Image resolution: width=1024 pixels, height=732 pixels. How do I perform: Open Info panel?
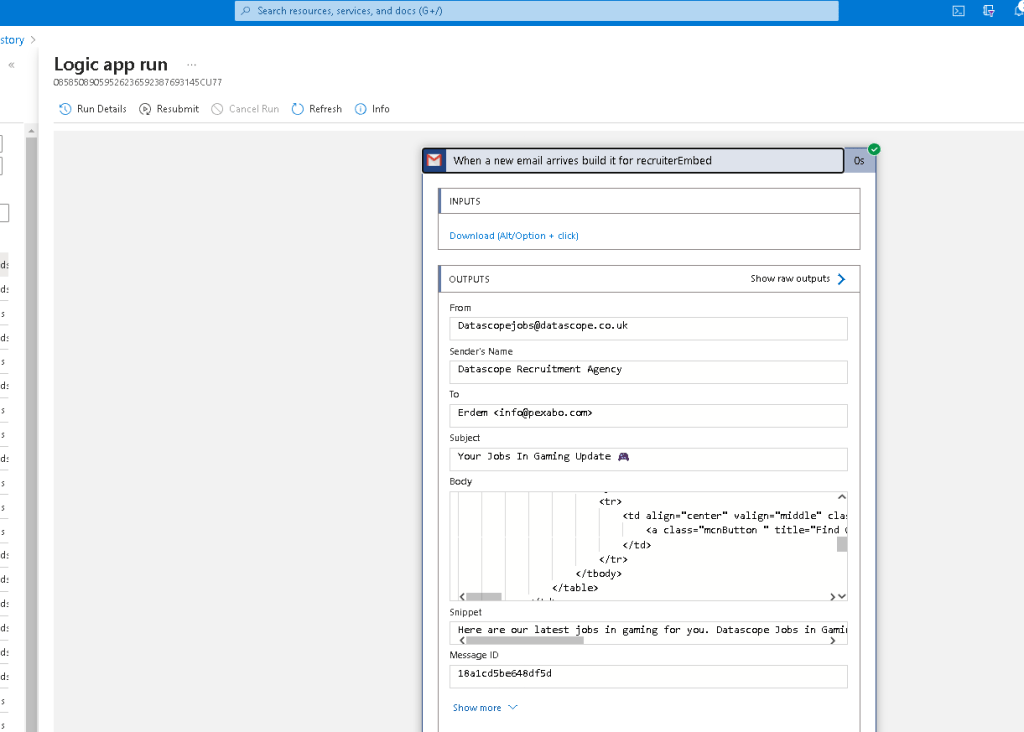[372, 109]
